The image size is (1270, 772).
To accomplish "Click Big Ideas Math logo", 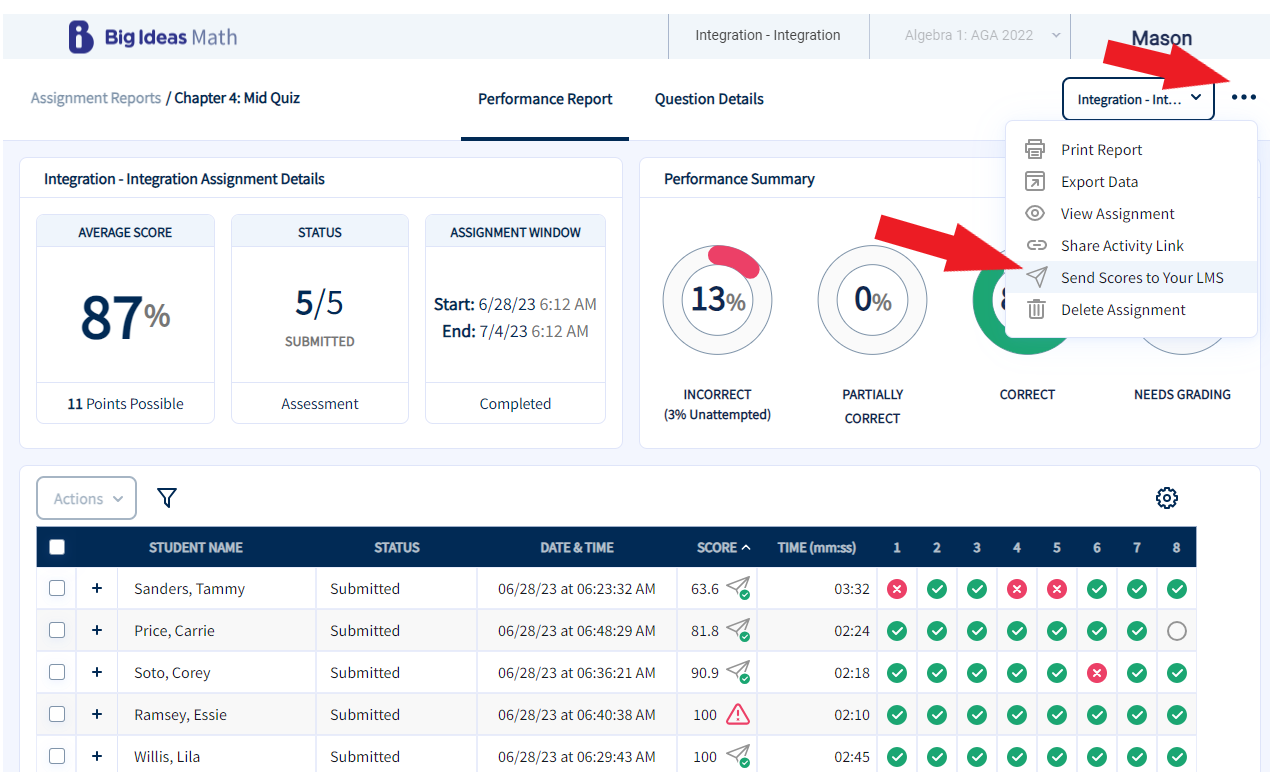I will (x=153, y=38).
